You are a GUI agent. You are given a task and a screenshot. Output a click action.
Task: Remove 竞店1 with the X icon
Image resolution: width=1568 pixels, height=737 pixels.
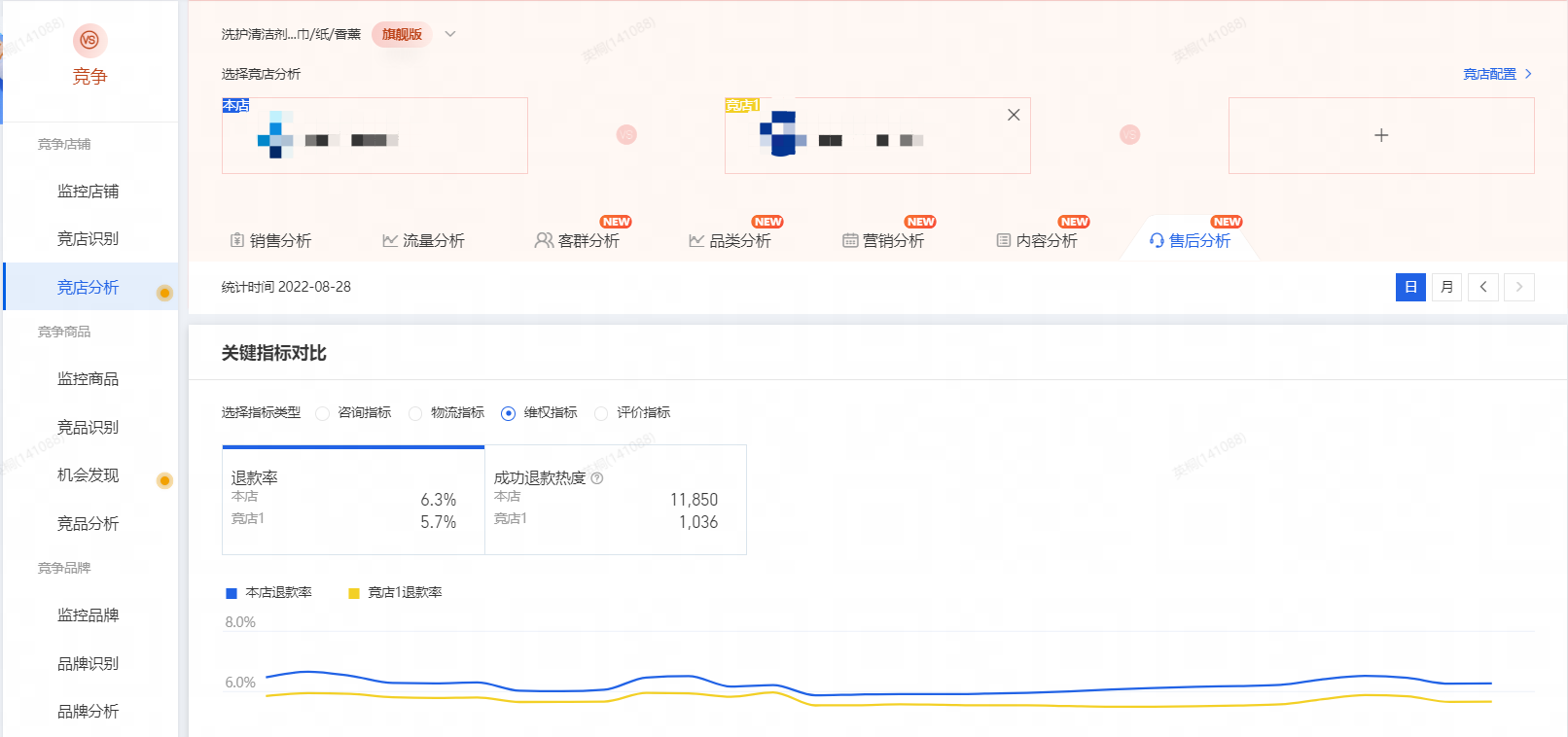click(1014, 115)
